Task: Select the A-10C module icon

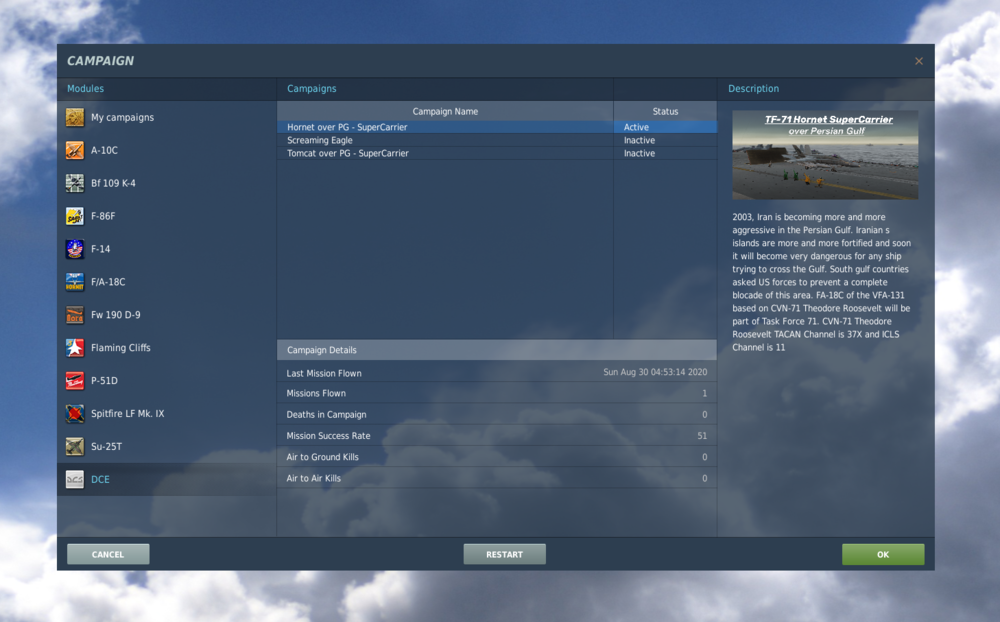Action: click(x=75, y=151)
